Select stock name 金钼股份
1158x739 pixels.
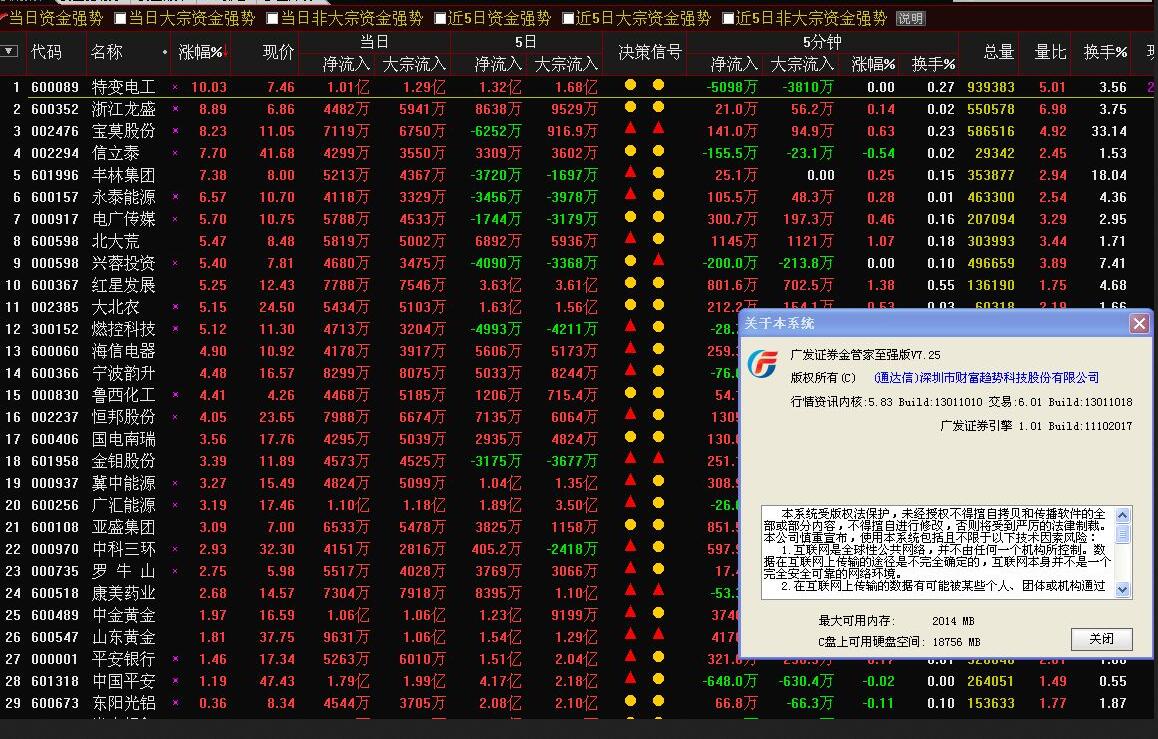tap(123, 461)
